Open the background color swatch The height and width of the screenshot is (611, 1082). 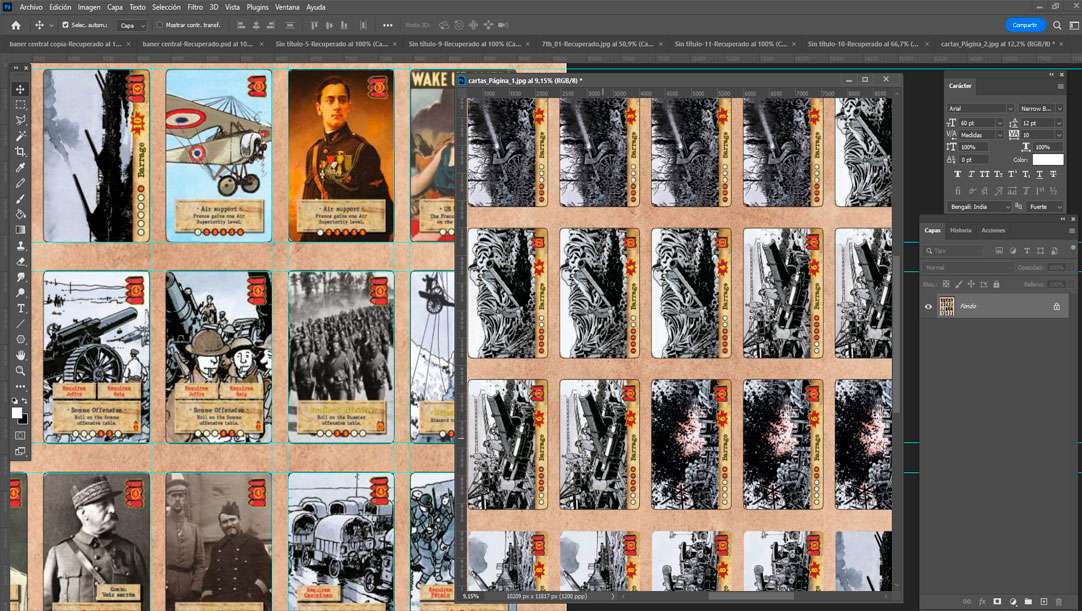pyautogui.click(x=24, y=419)
